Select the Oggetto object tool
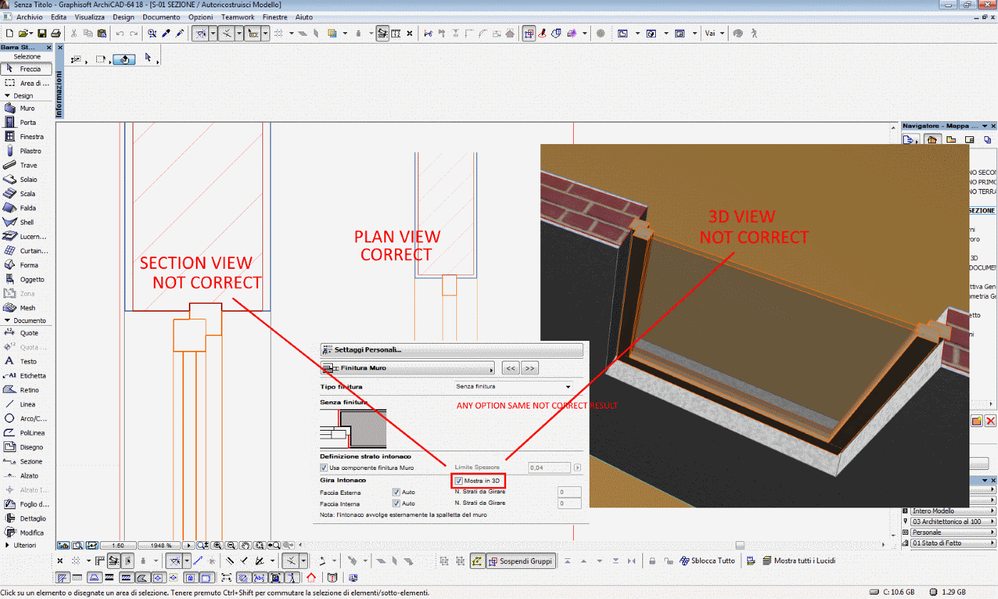 [x=27, y=279]
